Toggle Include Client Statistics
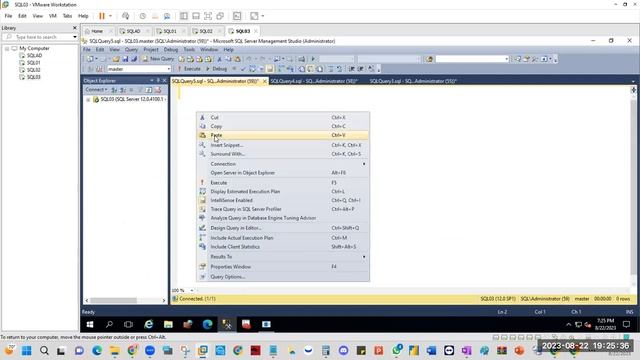Screen dimensions: 640x360 point(283,247)
